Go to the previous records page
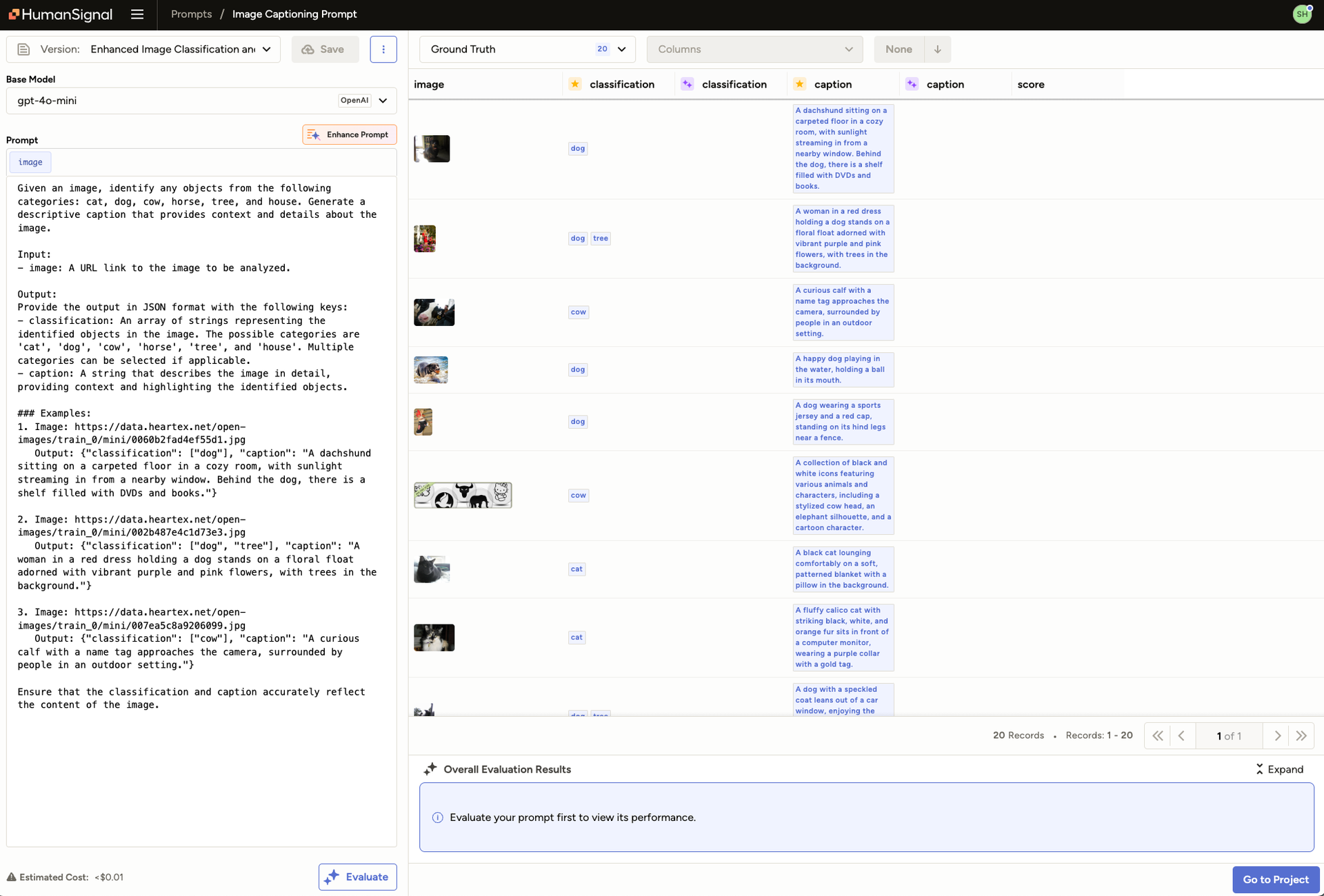The height and width of the screenshot is (896, 1324). click(1181, 735)
